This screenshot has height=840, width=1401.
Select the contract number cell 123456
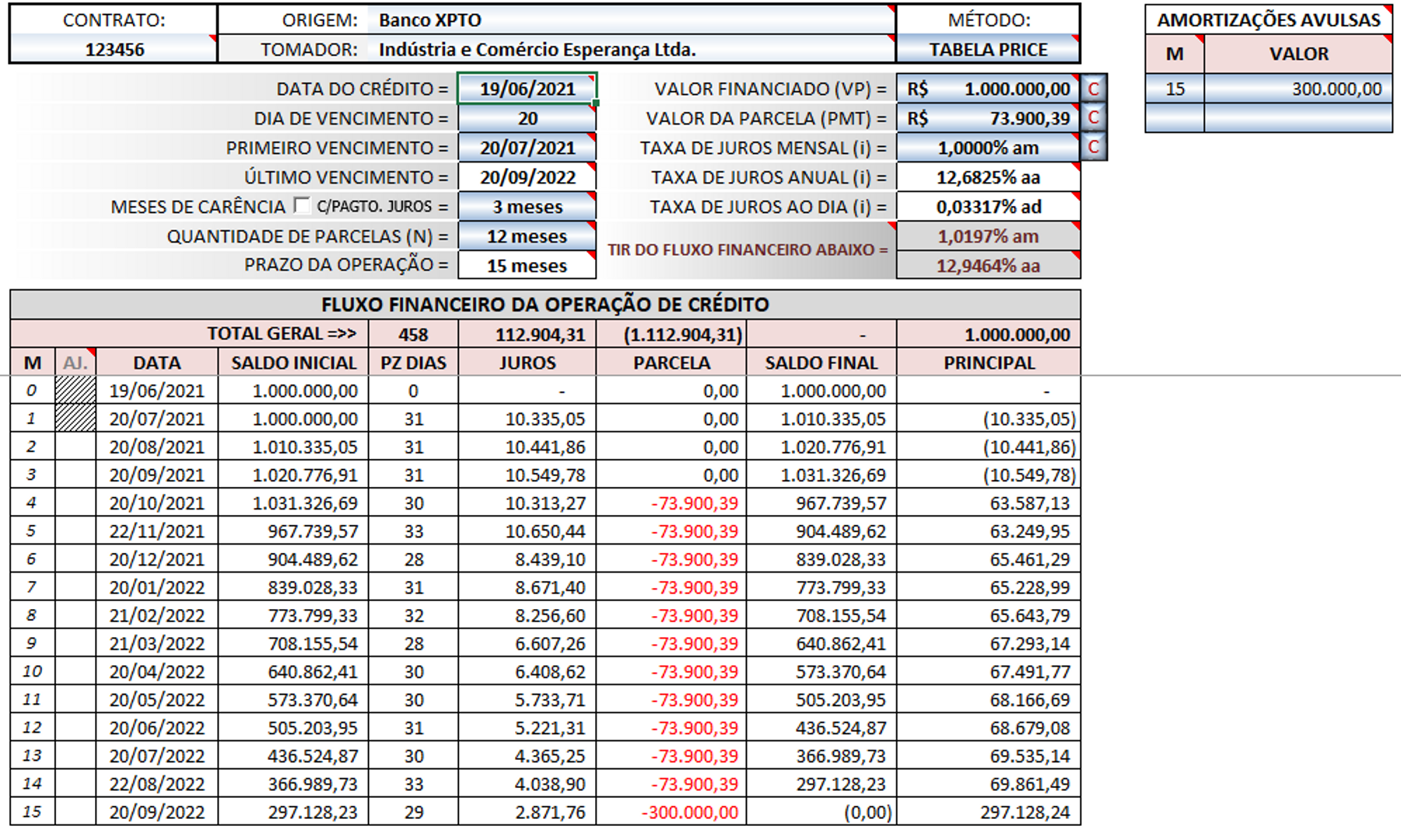click(114, 50)
